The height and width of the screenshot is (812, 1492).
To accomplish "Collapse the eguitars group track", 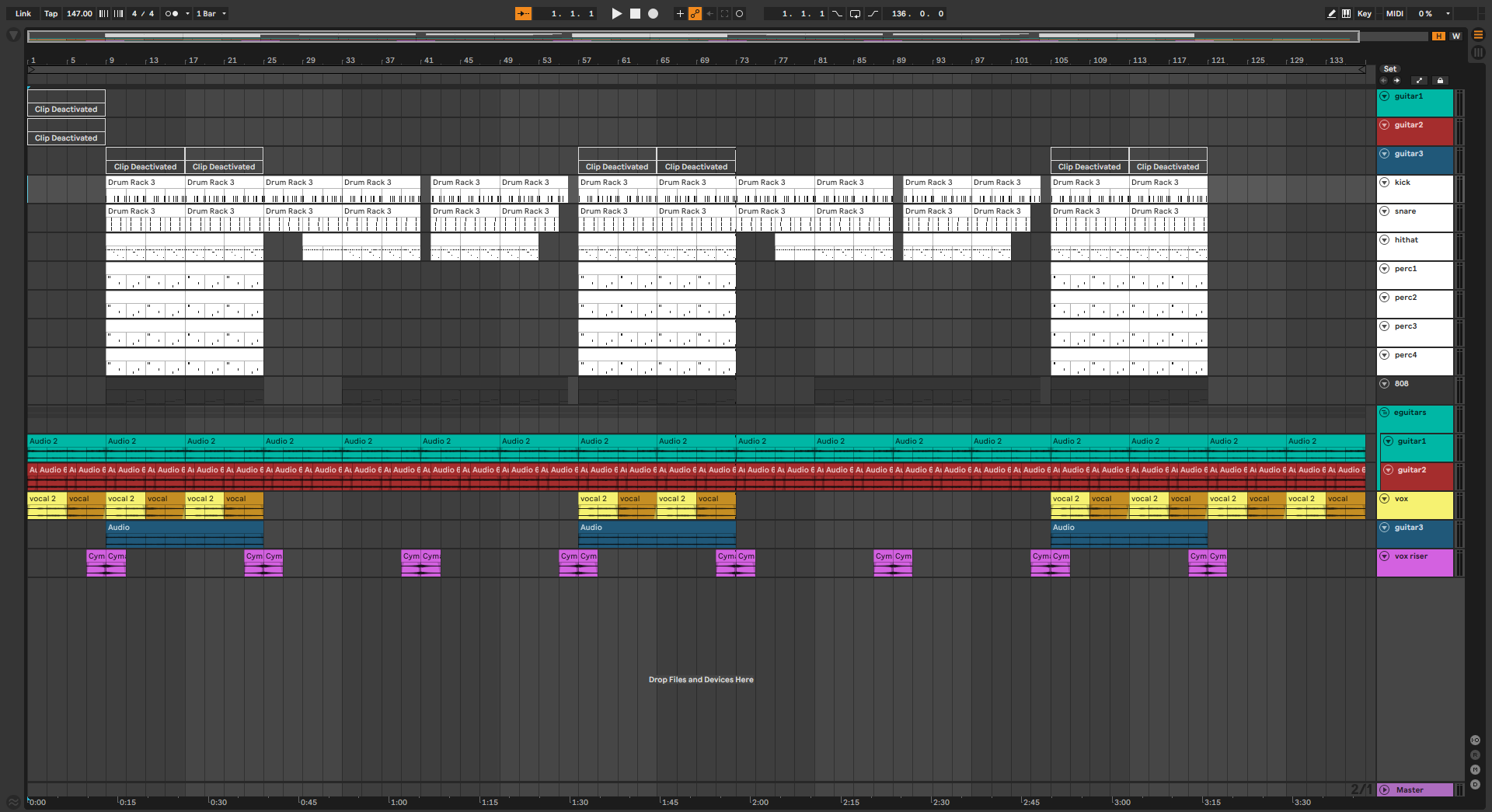I will click(x=1385, y=413).
